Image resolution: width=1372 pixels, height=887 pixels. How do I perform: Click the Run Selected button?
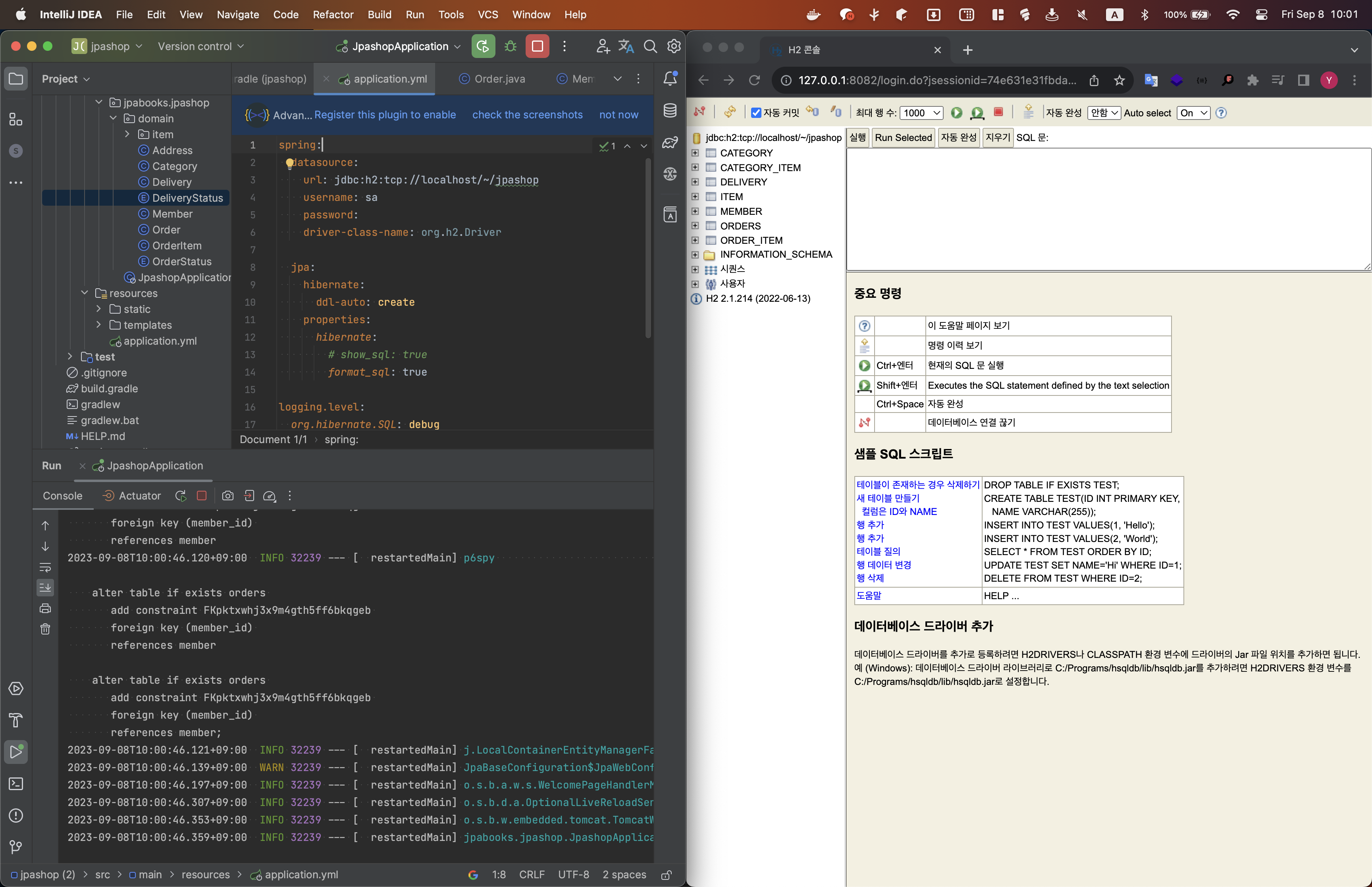point(903,138)
